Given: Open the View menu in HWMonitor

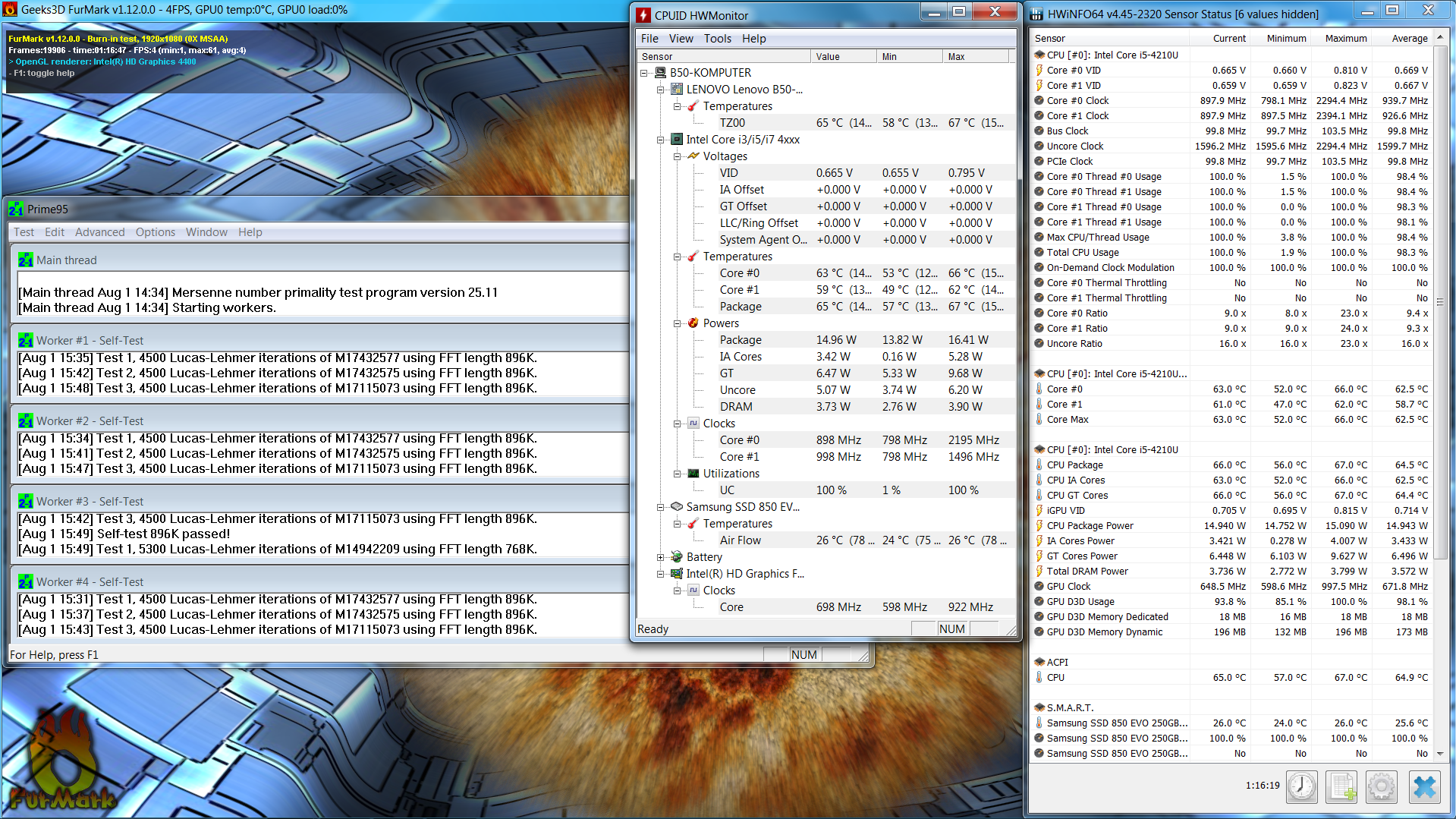Looking at the screenshot, I should click(x=681, y=39).
